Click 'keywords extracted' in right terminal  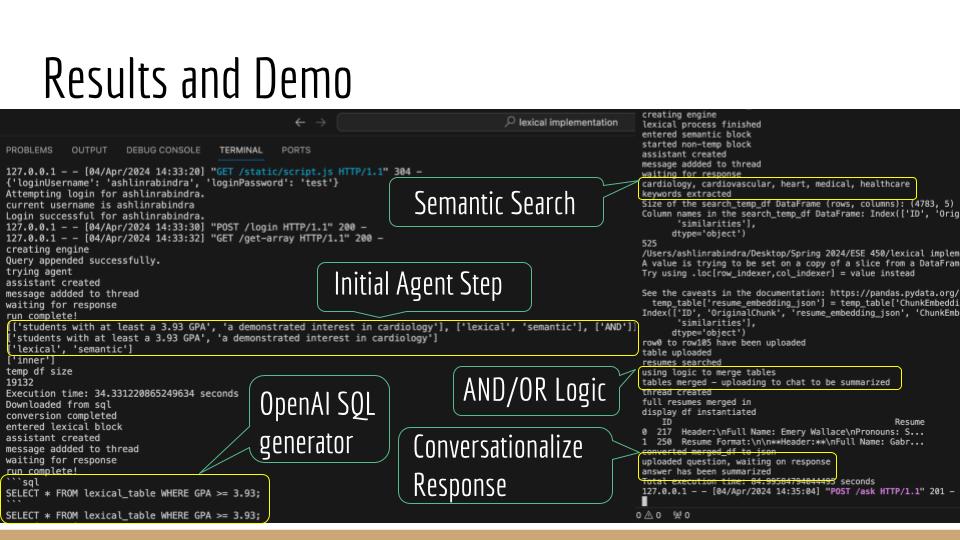pos(686,194)
